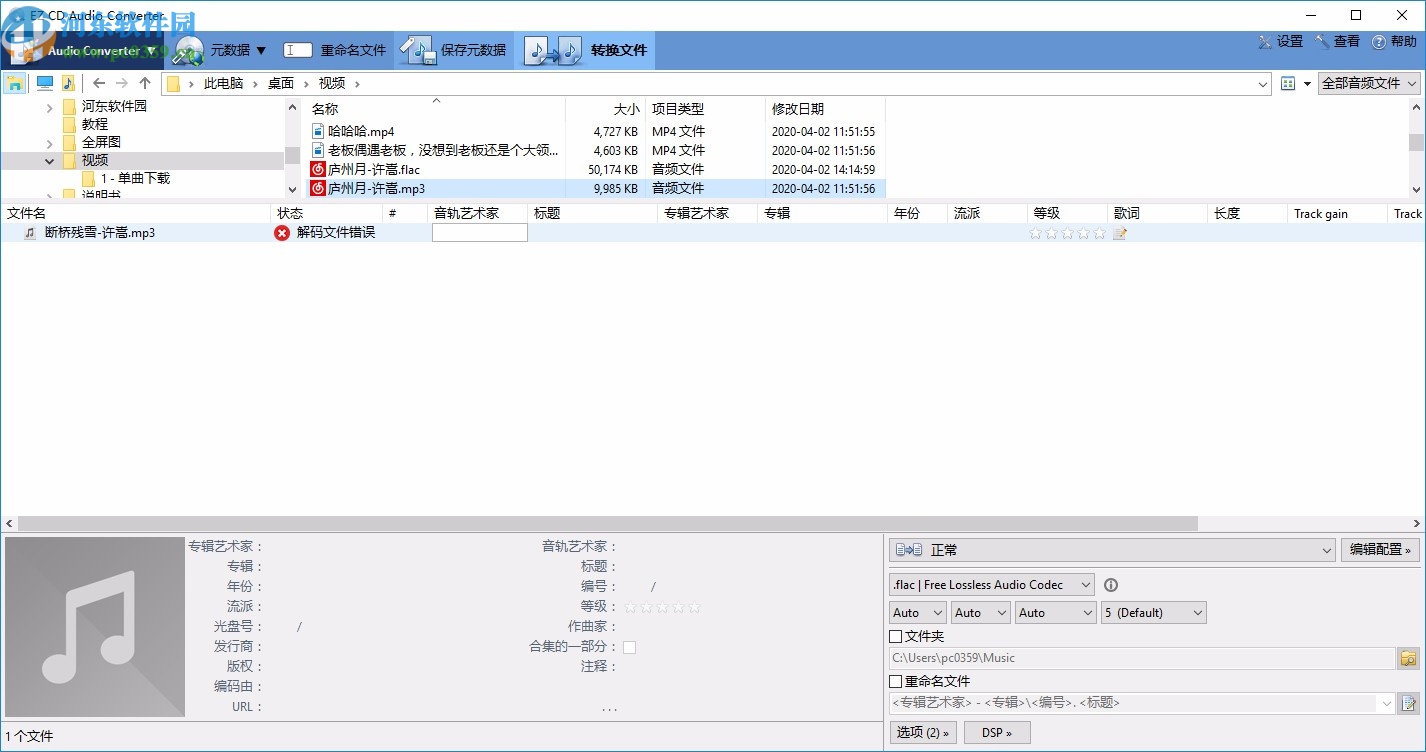Open the 5 (Default) compression dropdown
The image size is (1426, 752).
1153,612
